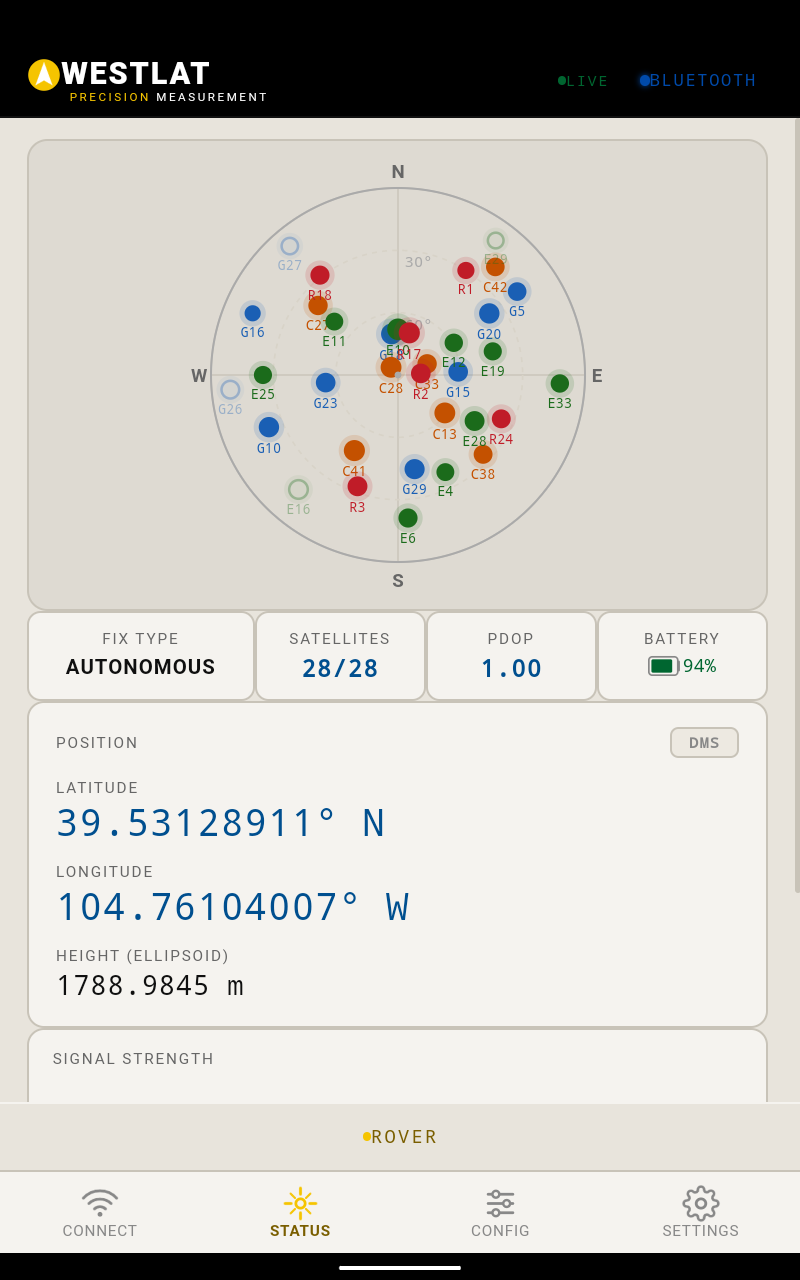Select satellite R1 marker
Image resolution: width=800 pixels, height=1280 pixels.
[466, 270]
